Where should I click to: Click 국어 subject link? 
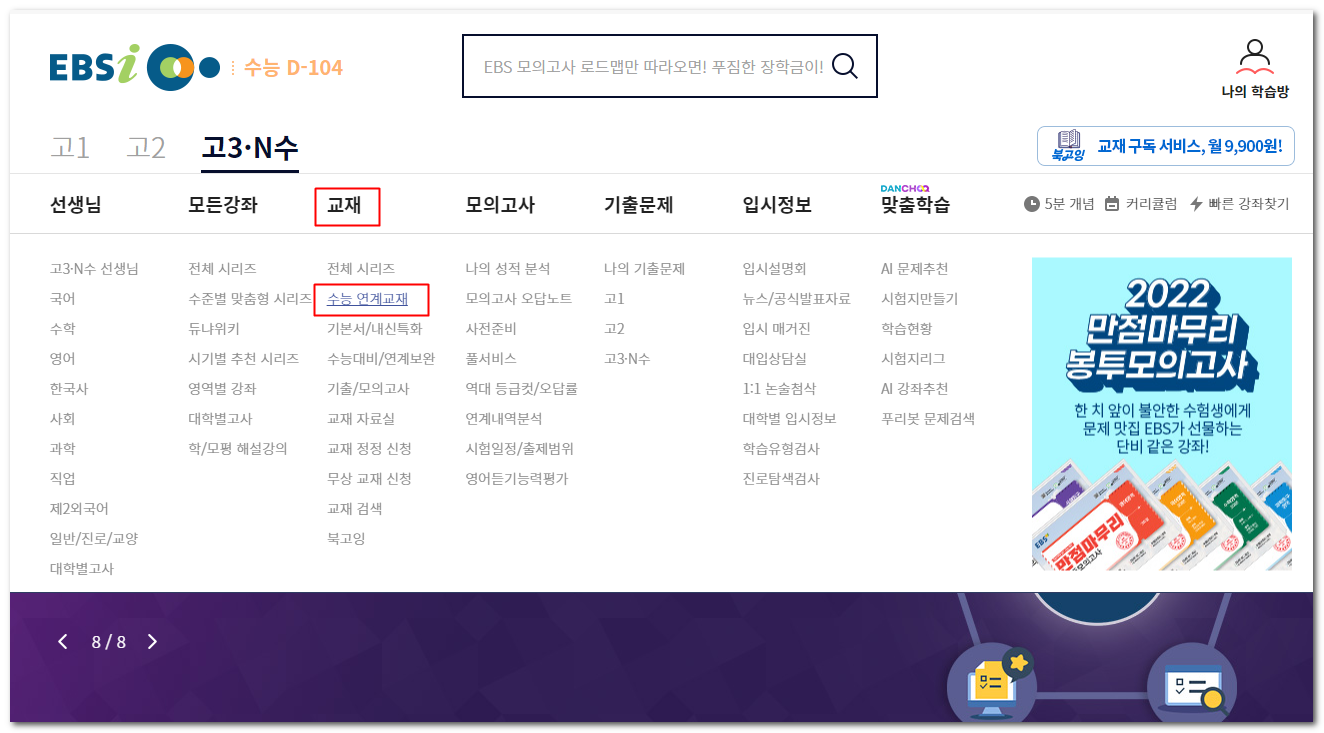[x=63, y=299]
